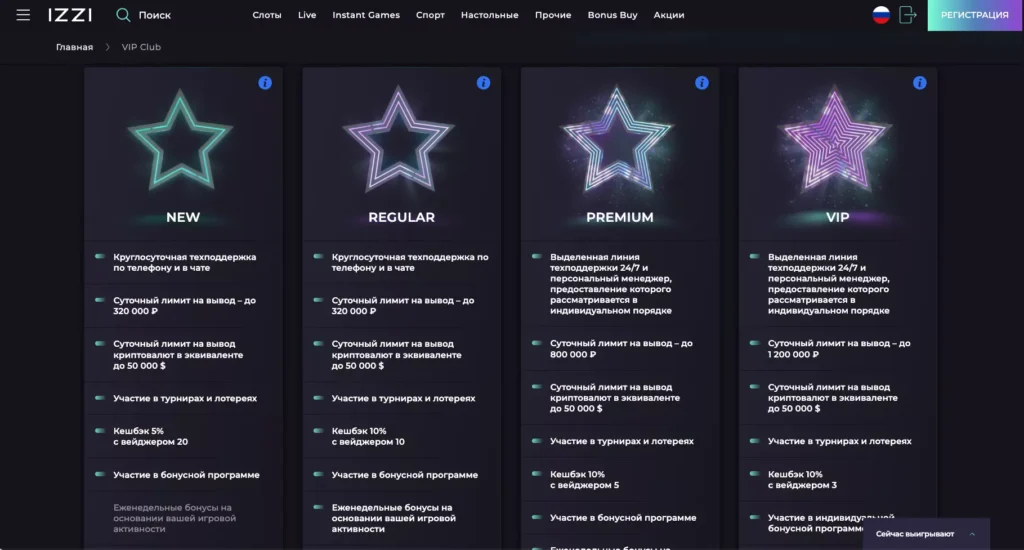Click info icon on NEW card
This screenshot has height=550, width=1024.
(265, 83)
